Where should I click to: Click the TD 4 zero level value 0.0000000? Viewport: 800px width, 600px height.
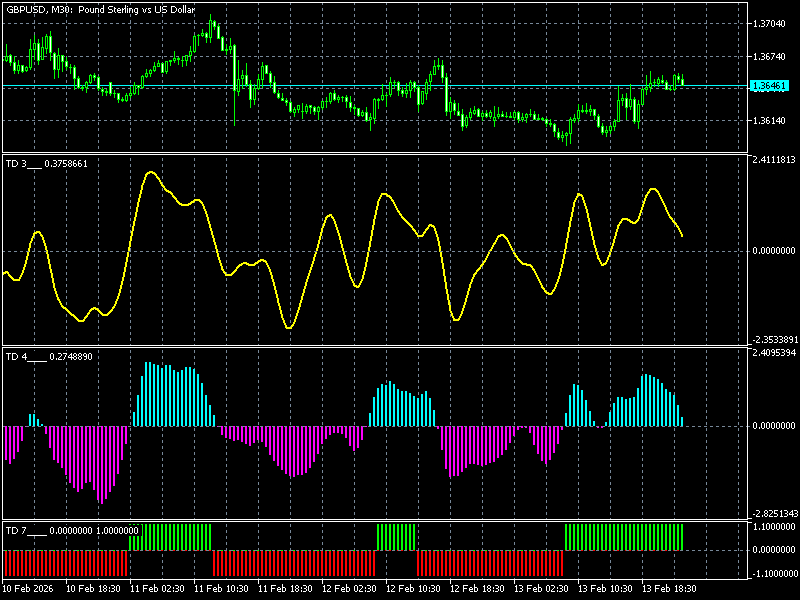pos(773,426)
